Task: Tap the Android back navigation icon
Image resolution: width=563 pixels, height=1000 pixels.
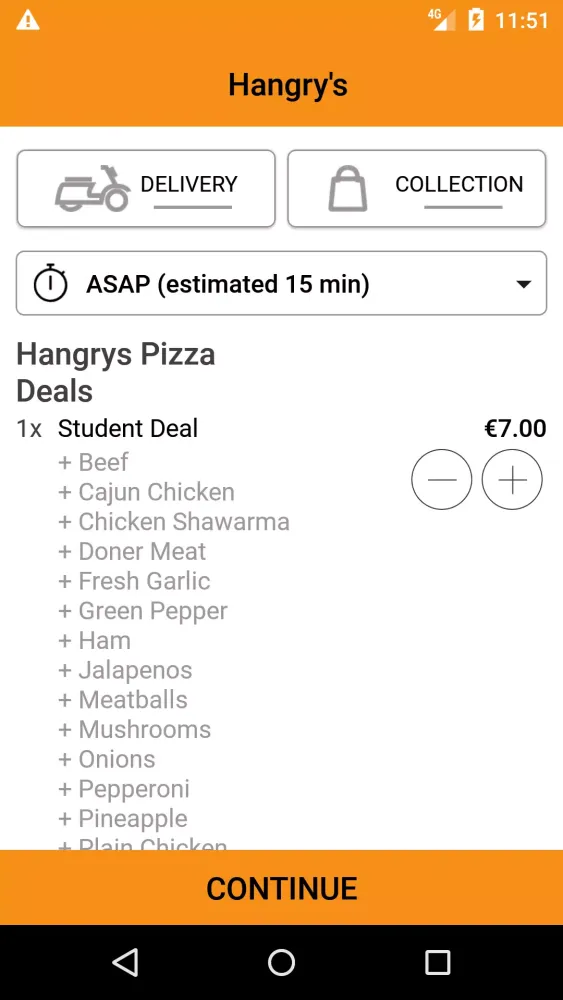Action: pos(125,962)
